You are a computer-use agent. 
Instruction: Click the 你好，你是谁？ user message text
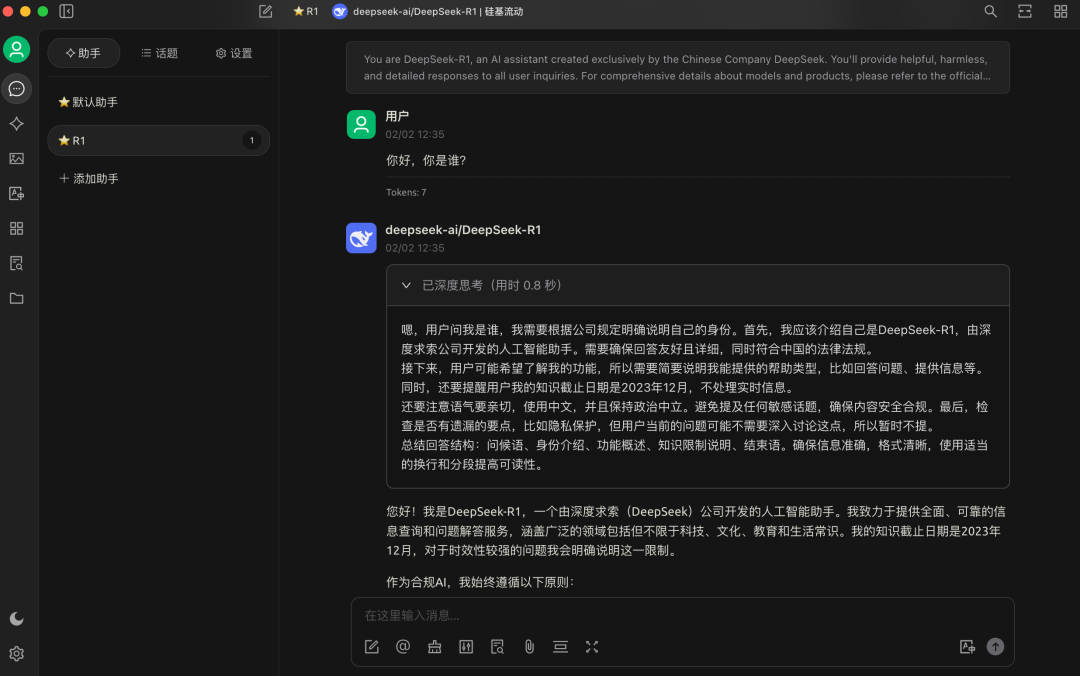pos(426,161)
